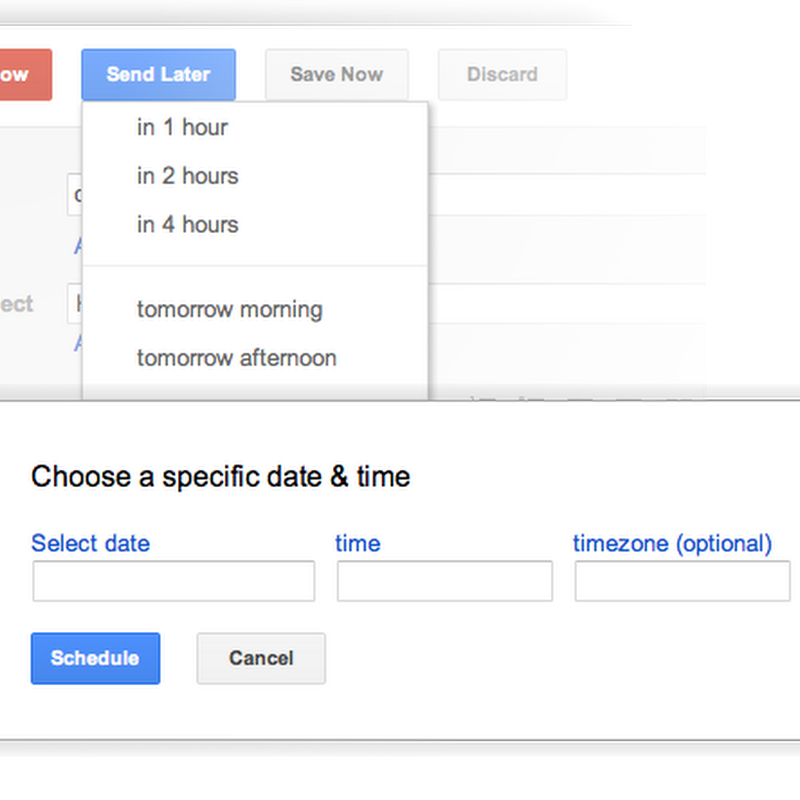Choose 'tomorrow afternoon' menu entry
Screen dimensions: 800x800
[236, 358]
